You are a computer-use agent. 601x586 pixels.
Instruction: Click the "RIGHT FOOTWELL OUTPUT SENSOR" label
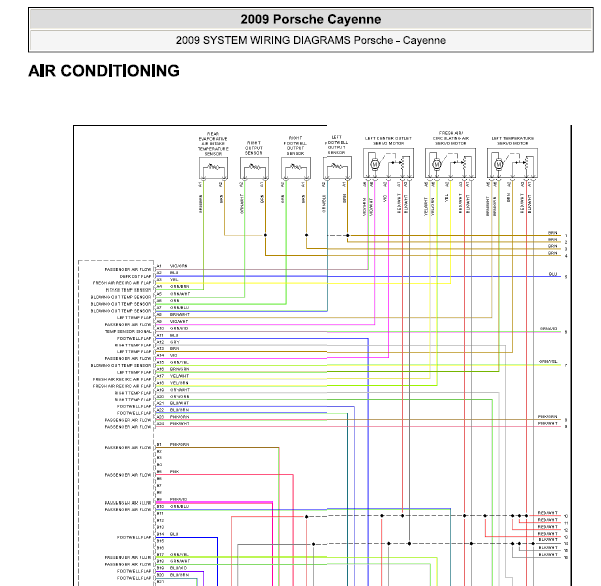pos(295,146)
